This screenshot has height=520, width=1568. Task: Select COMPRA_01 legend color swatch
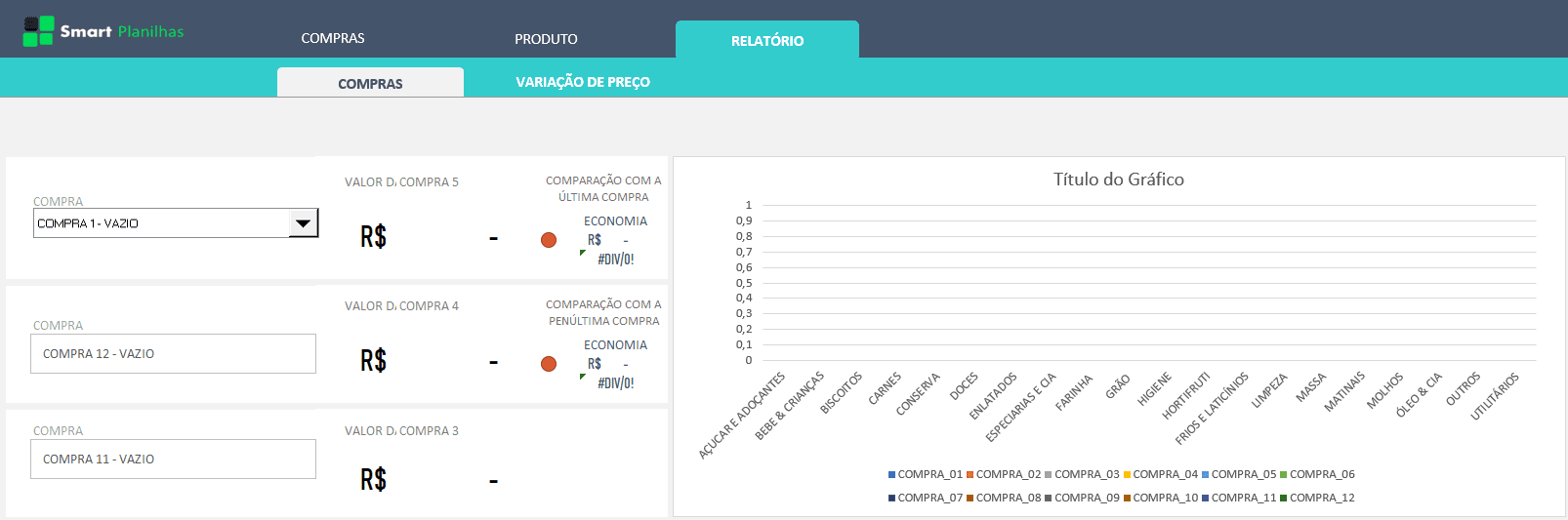tap(891, 475)
